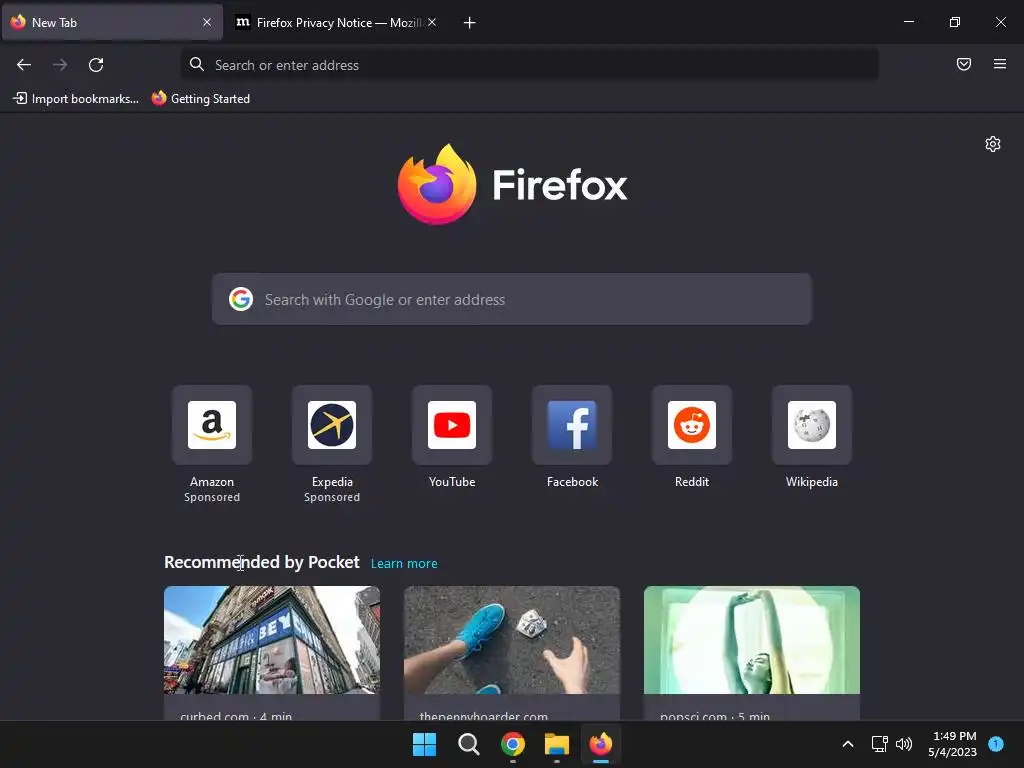Open taskbar Search
The height and width of the screenshot is (768, 1024).
[x=468, y=744]
